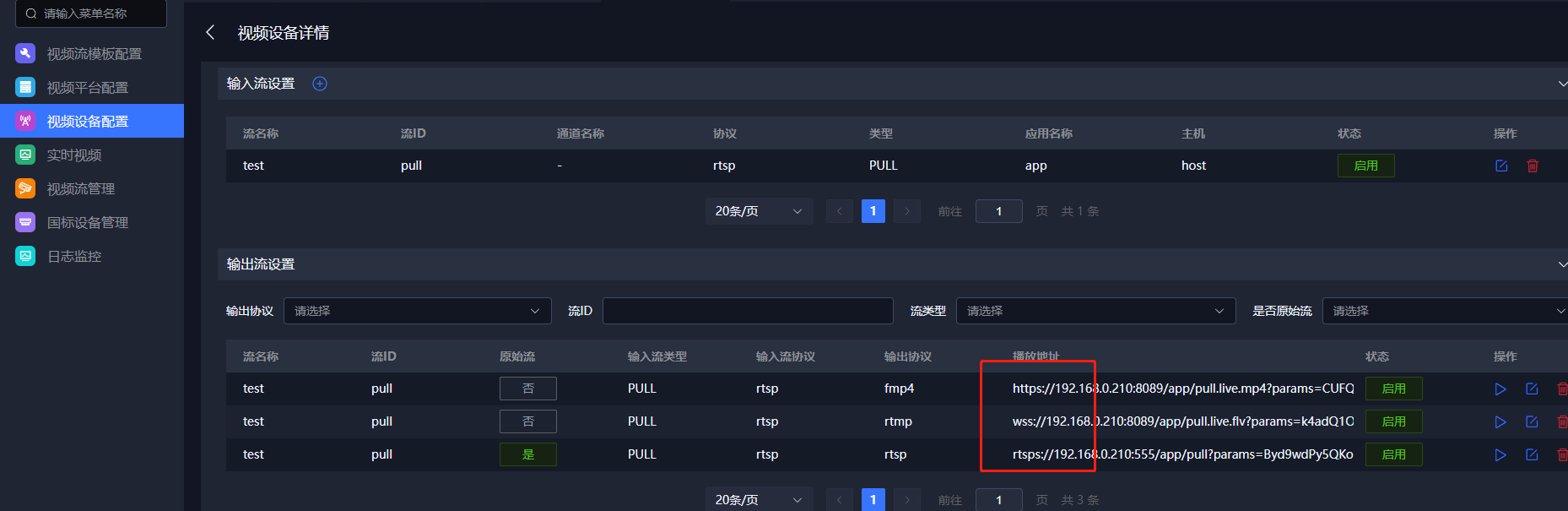Click 应用名称 value app in input row
This screenshot has width=1568, height=511.
1035,166
